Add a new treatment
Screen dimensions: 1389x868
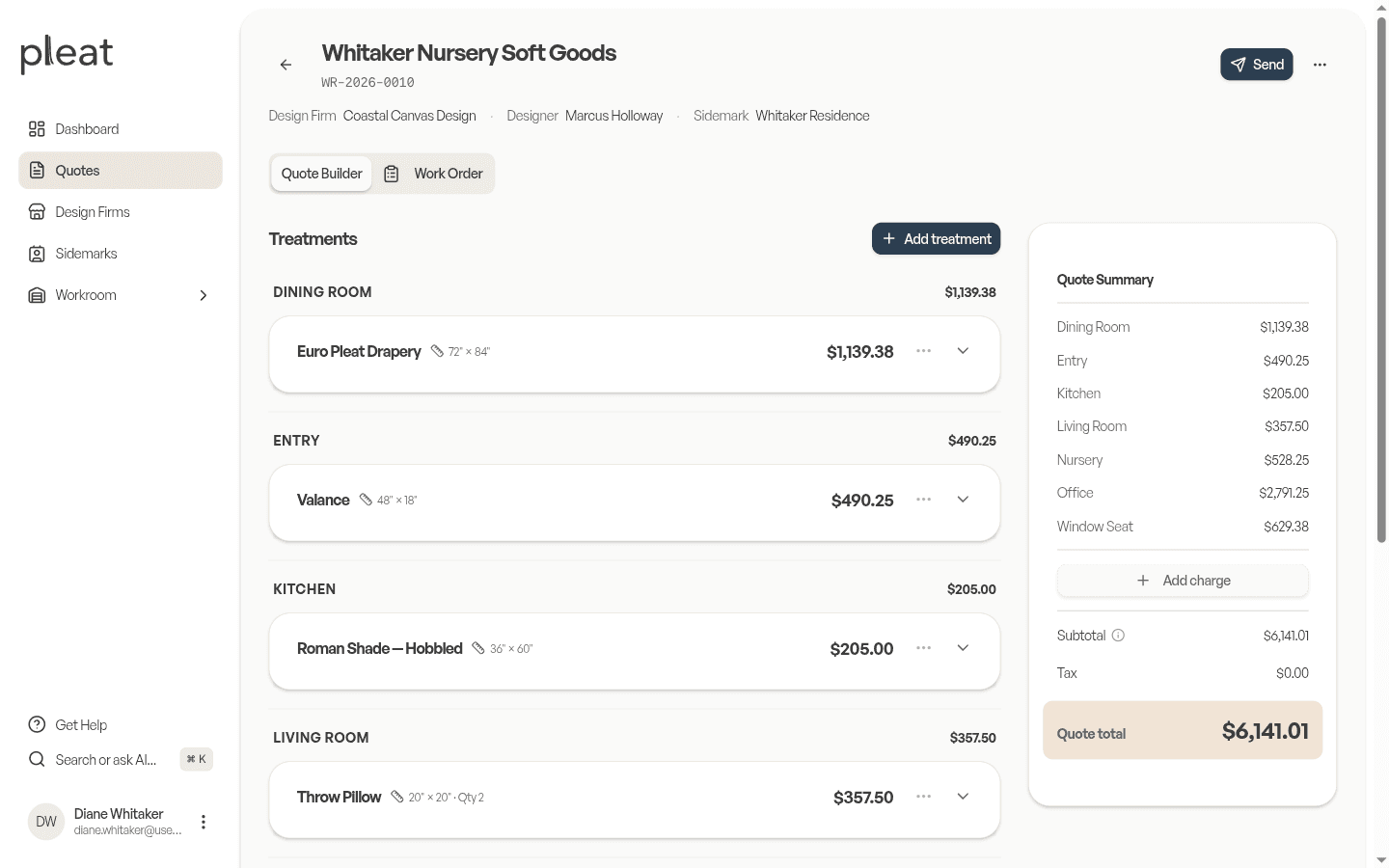tap(936, 239)
